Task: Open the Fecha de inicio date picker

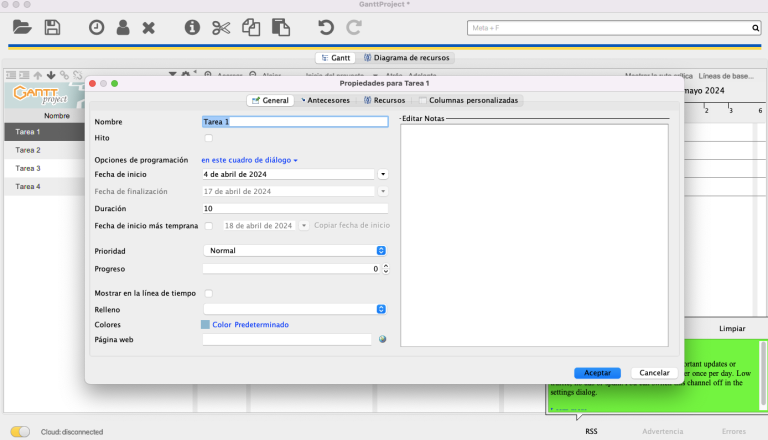Action: point(382,174)
